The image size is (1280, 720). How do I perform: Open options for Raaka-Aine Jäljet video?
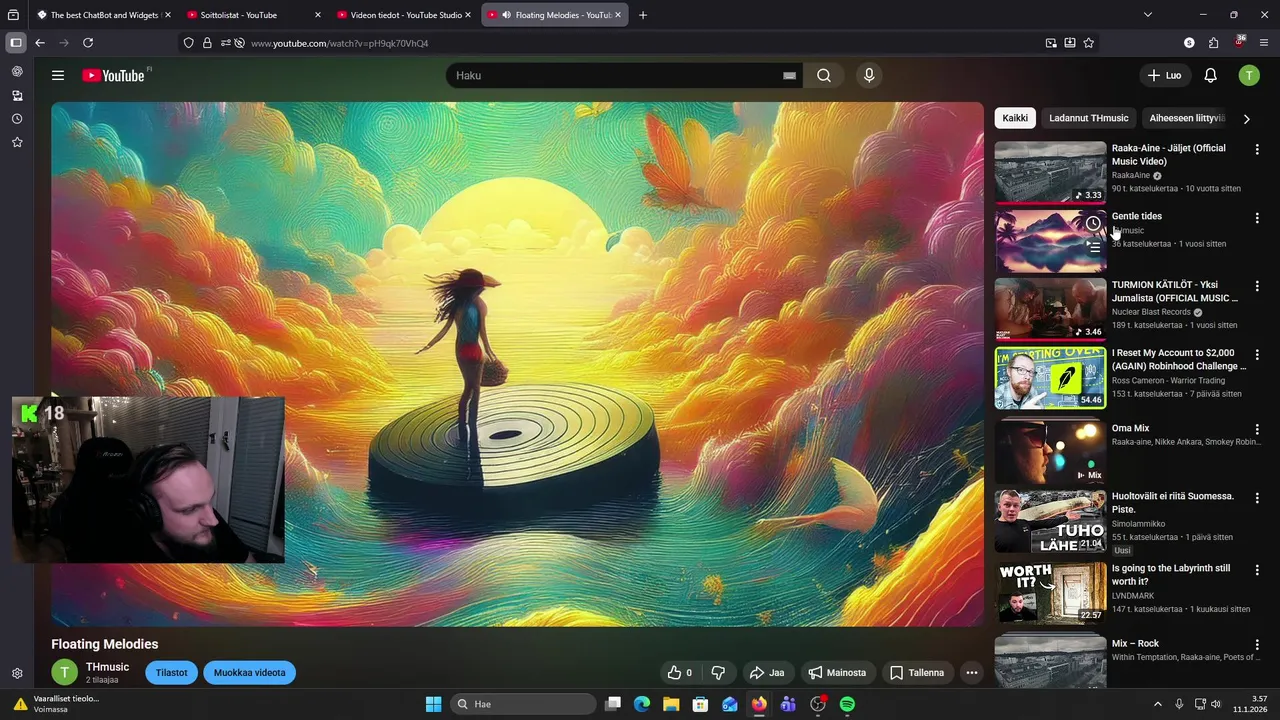coord(1257,150)
